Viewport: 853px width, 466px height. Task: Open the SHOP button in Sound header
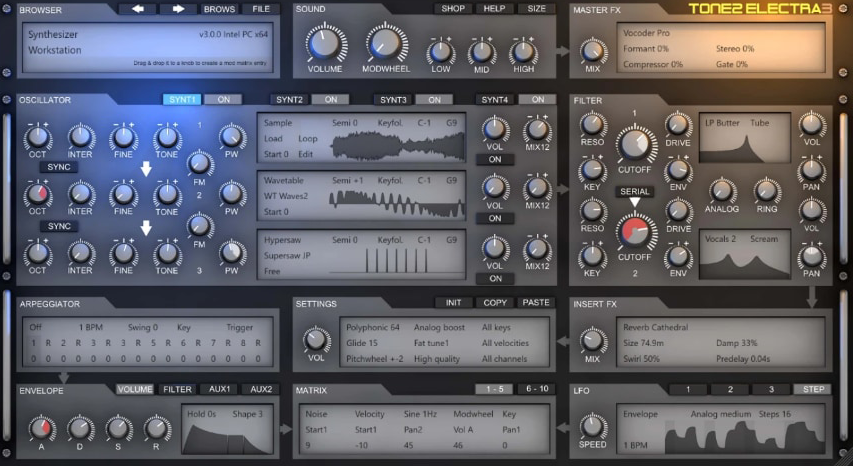click(x=453, y=9)
